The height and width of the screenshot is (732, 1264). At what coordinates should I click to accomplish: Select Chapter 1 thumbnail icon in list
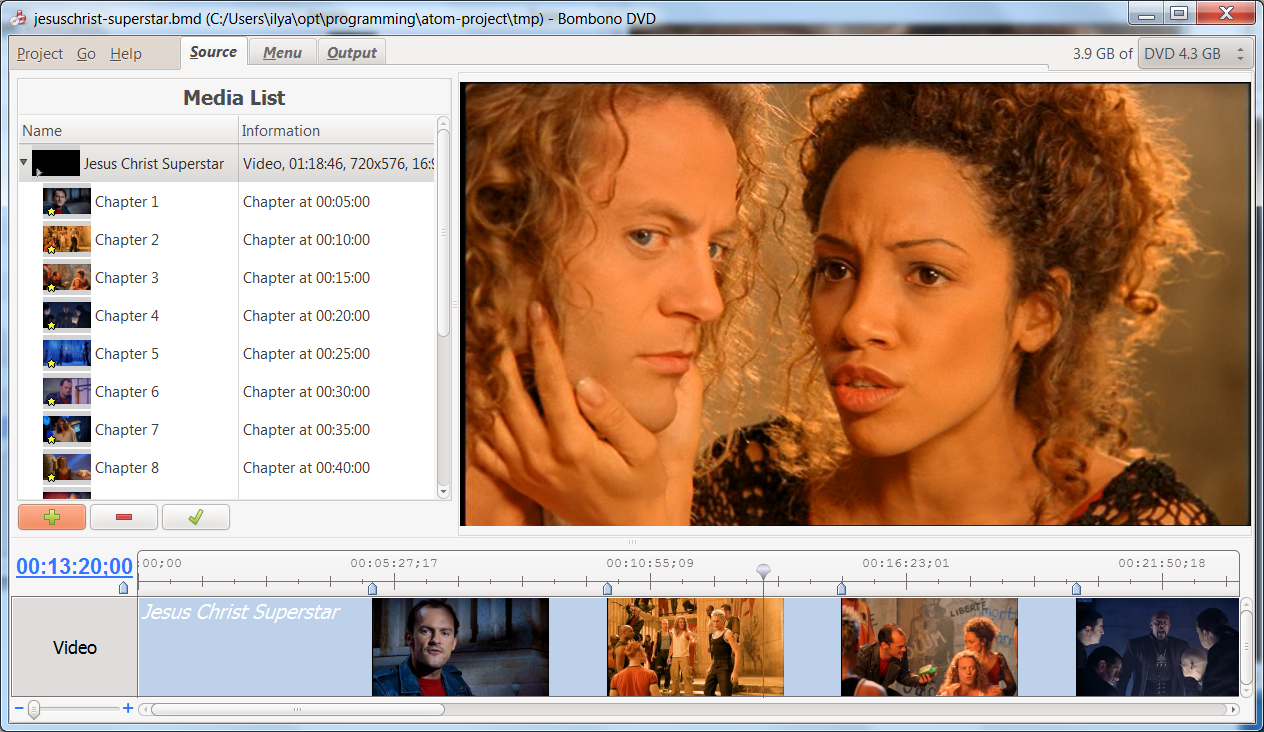pyautogui.click(x=67, y=202)
